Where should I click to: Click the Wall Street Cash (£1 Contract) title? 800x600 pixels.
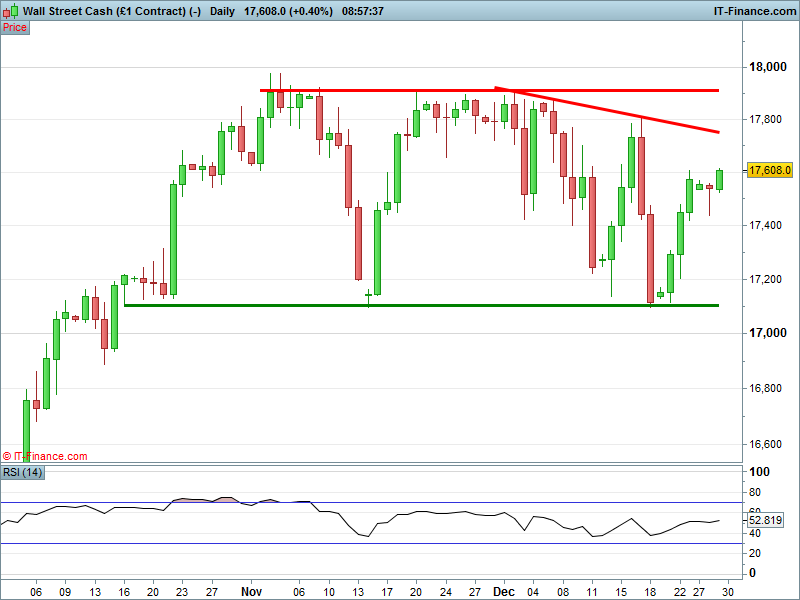105,11
